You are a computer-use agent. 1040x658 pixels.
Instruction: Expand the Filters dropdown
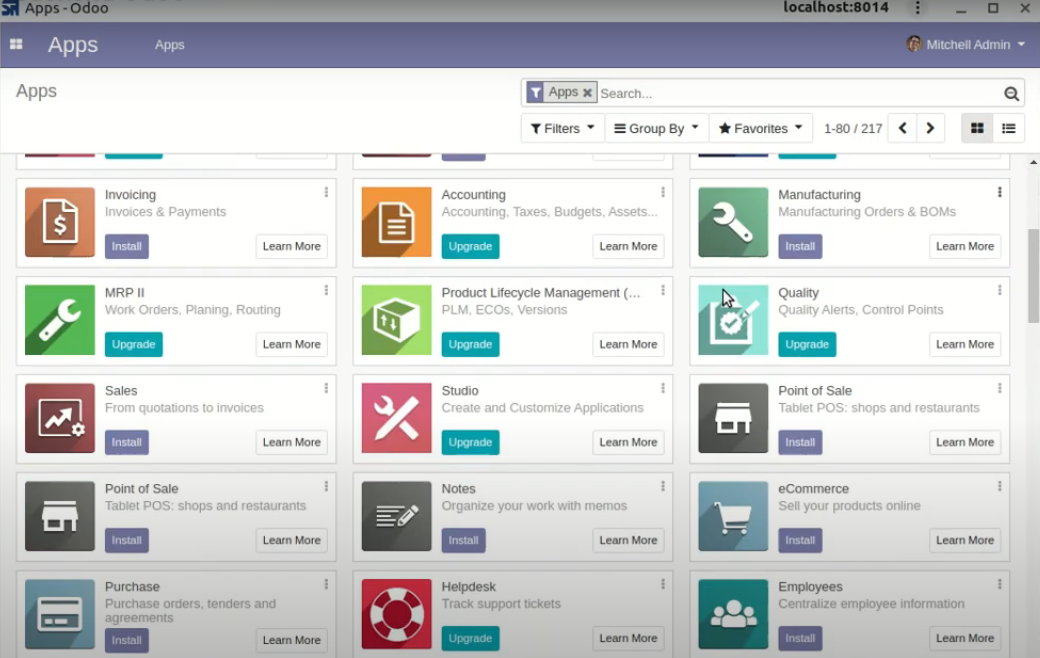[562, 128]
